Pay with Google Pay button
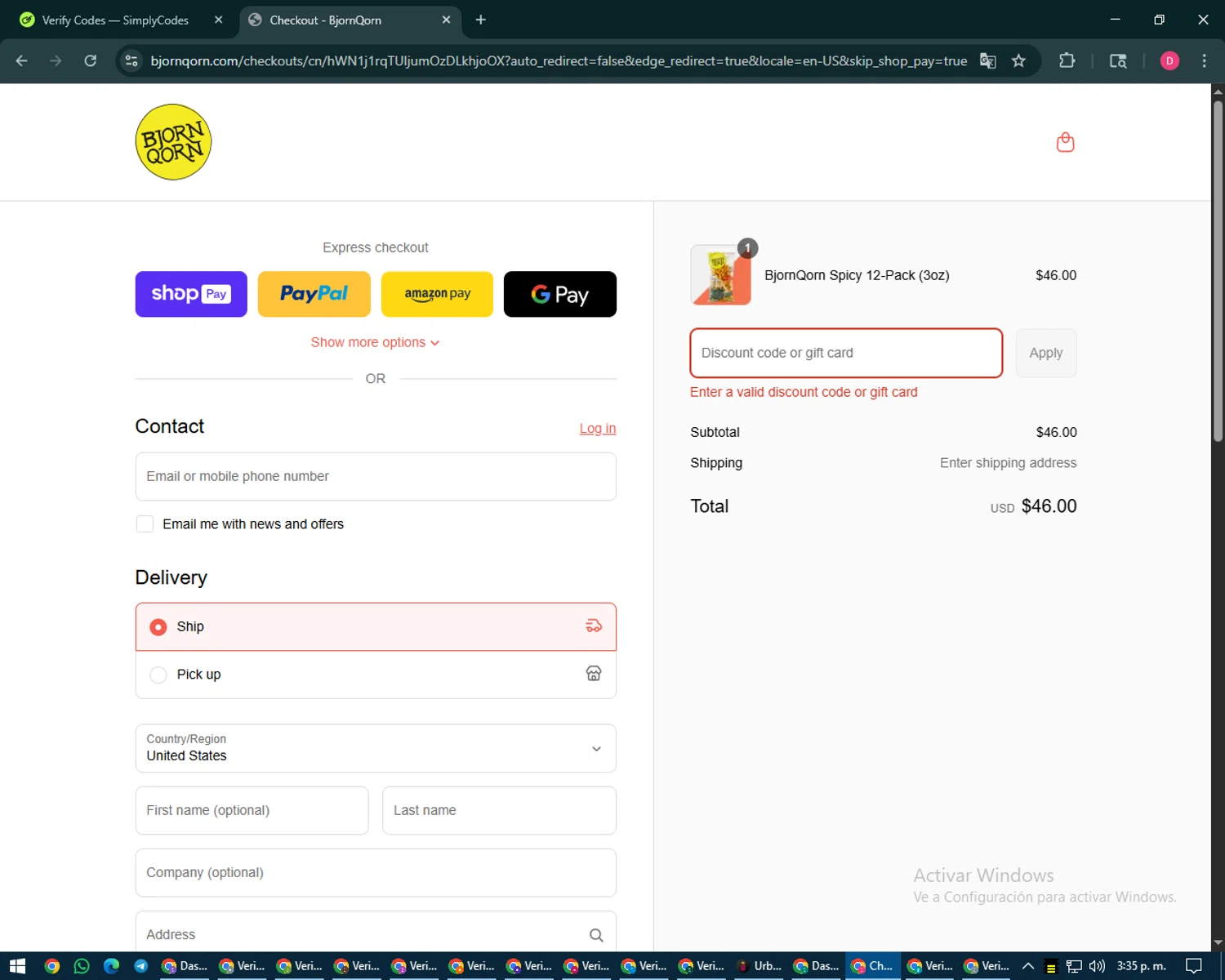Viewport: 1225px width, 980px height. pos(560,294)
